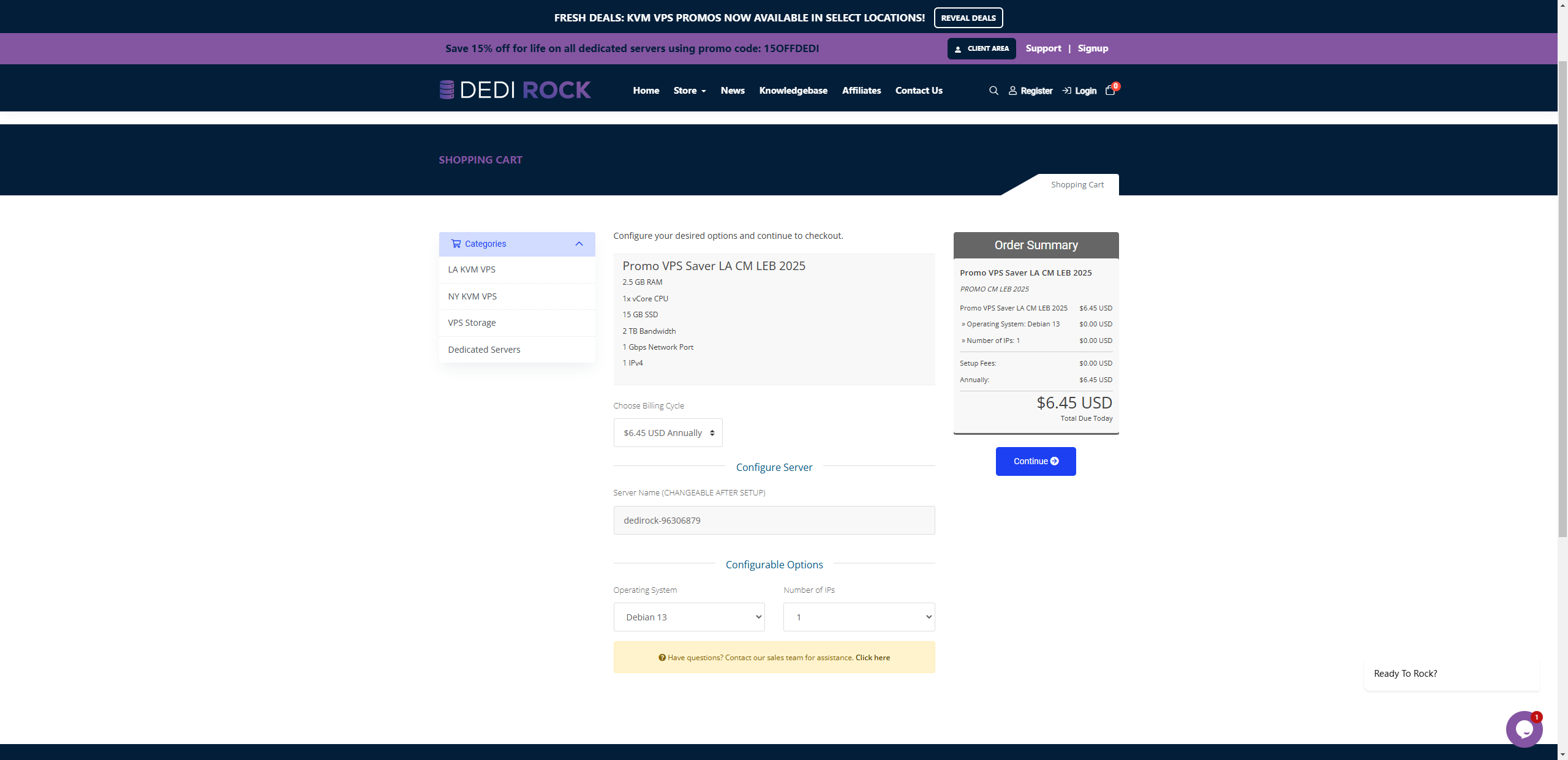Open the live chat bubble icon
The width and height of the screenshot is (1568, 760).
click(1523, 729)
